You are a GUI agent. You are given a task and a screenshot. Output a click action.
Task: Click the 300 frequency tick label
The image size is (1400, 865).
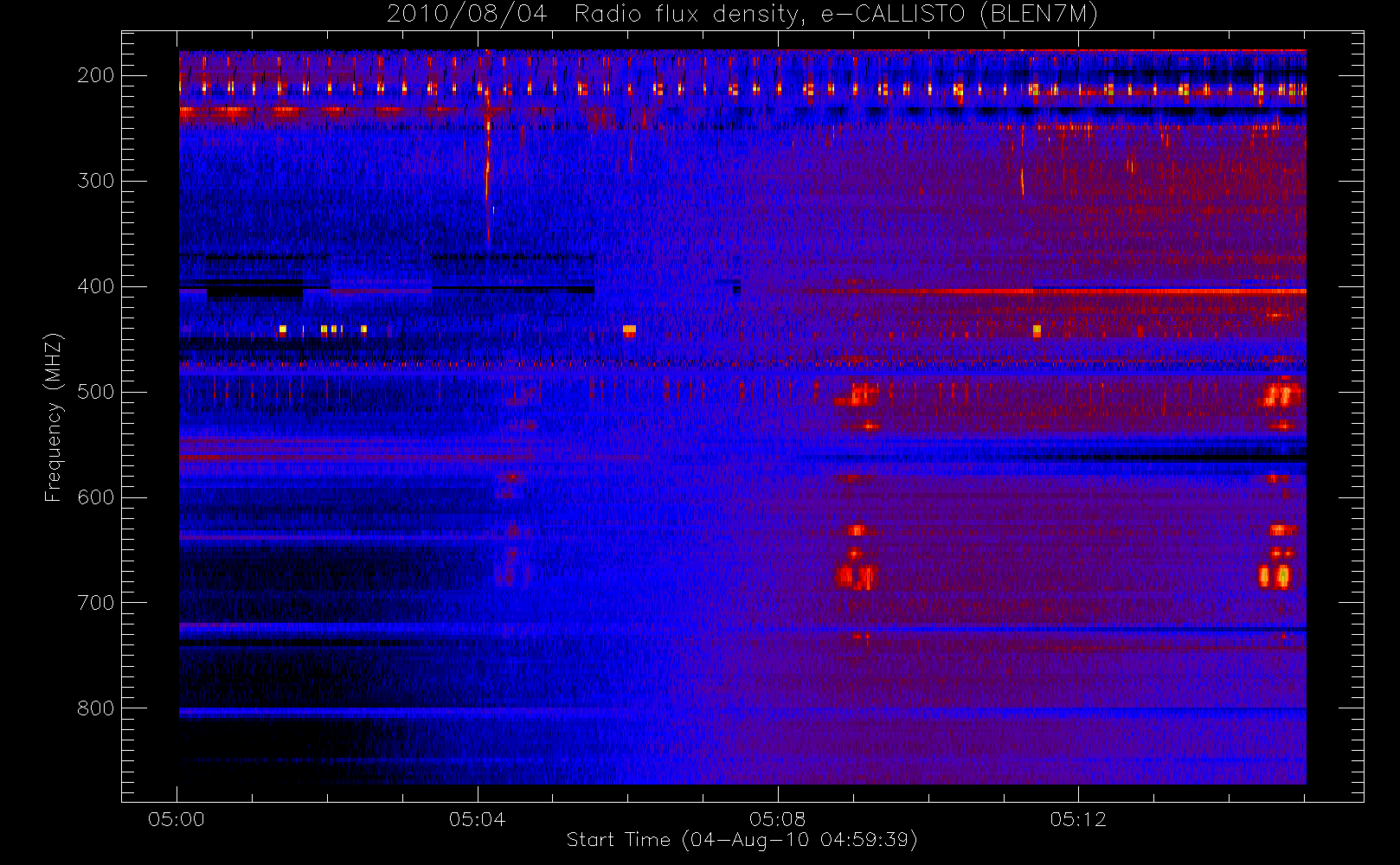click(x=96, y=181)
